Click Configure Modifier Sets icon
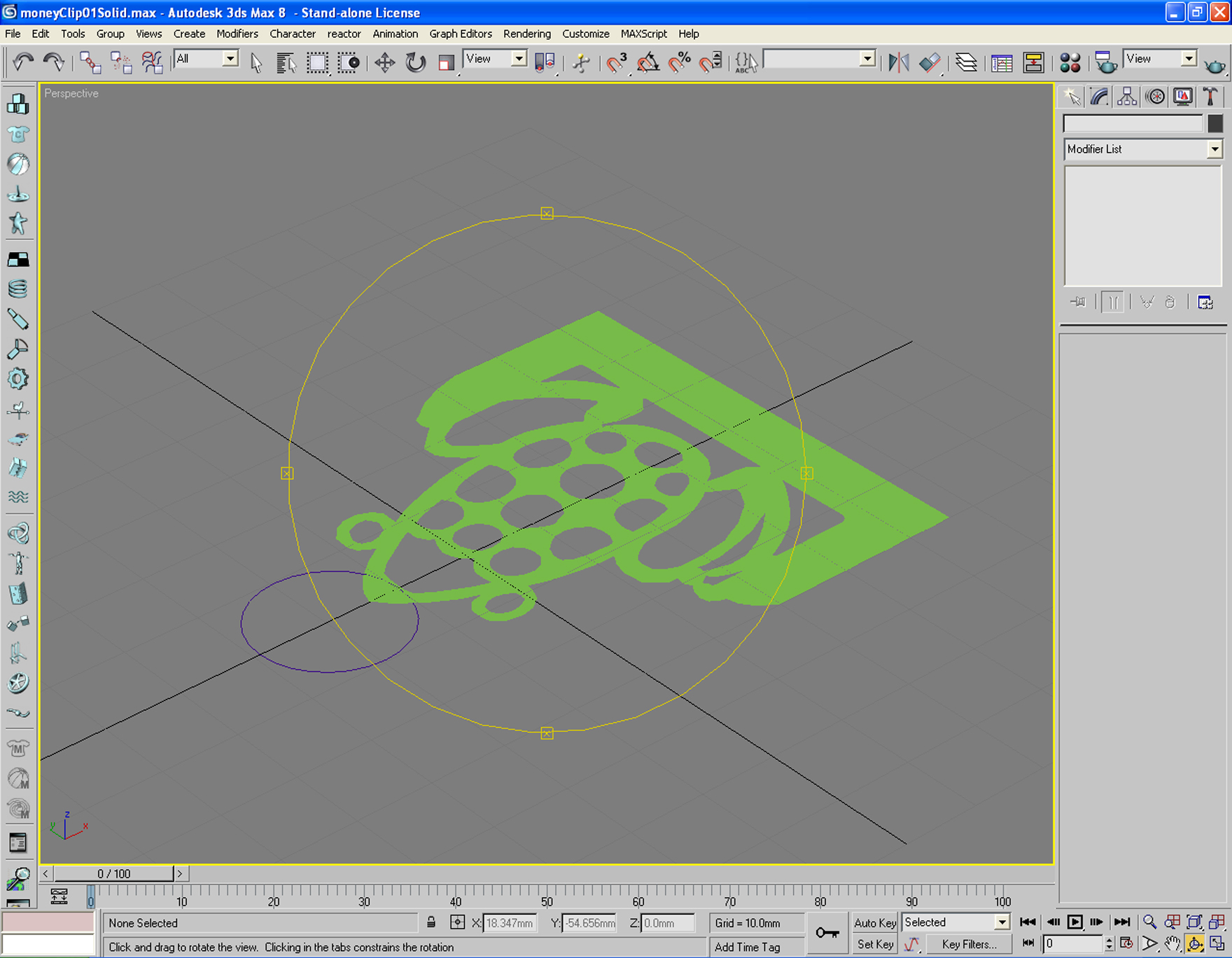Screen dimensions: 1232x958 point(1205,303)
